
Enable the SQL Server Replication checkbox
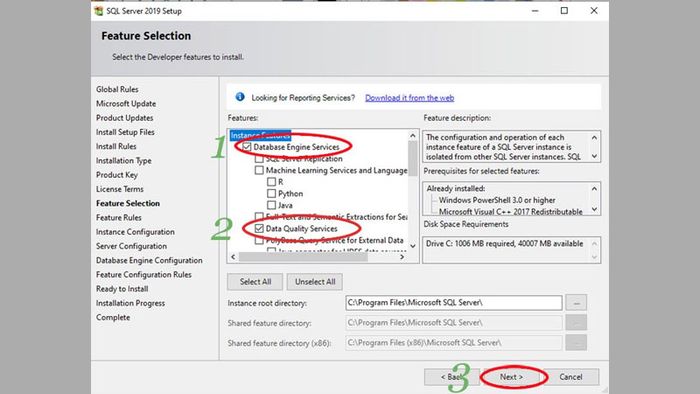pyautogui.click(x=259, y=158)
